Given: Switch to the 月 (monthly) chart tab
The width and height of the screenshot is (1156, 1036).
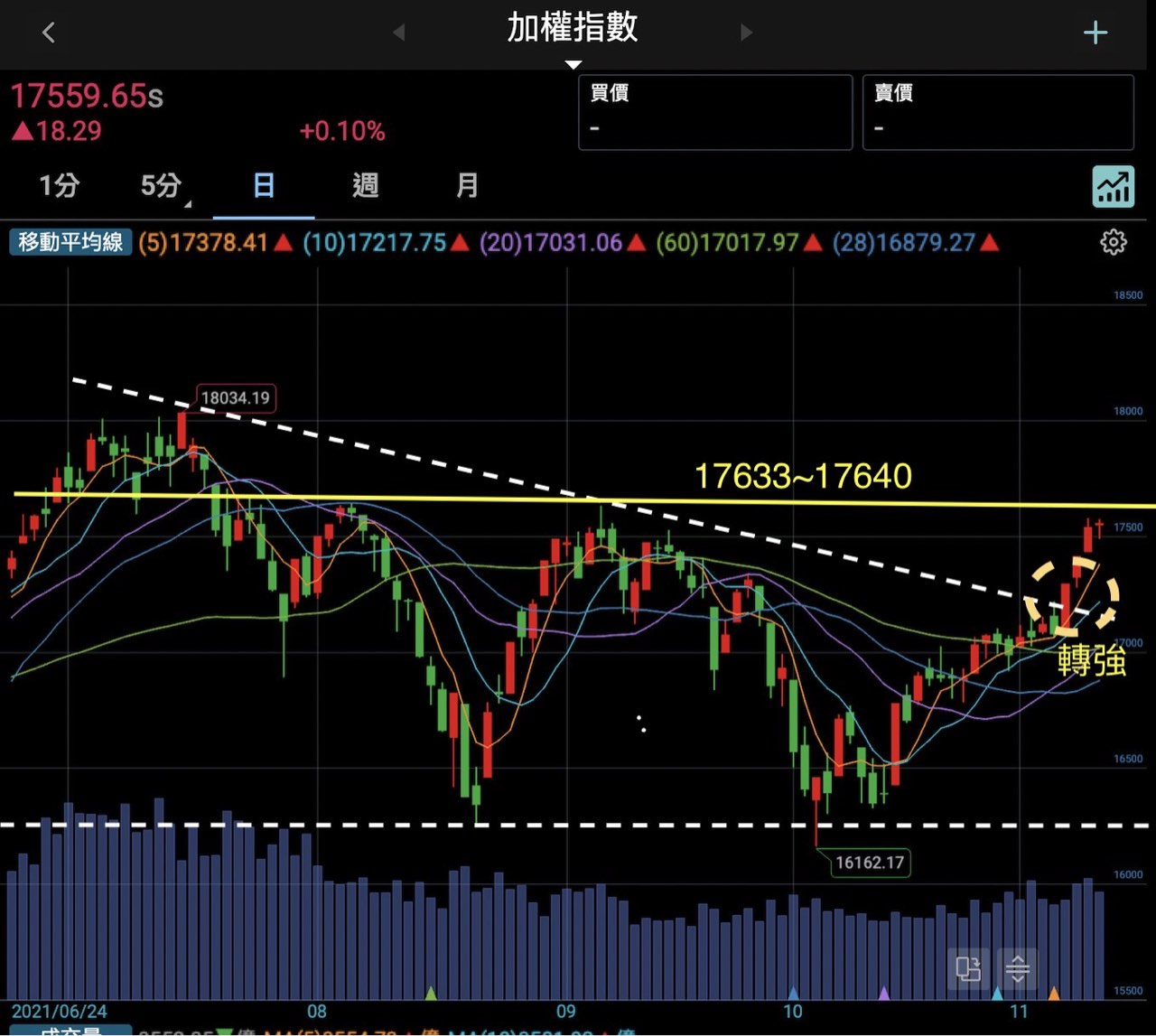Looking at the screenshot, I should tap(467, 186).
